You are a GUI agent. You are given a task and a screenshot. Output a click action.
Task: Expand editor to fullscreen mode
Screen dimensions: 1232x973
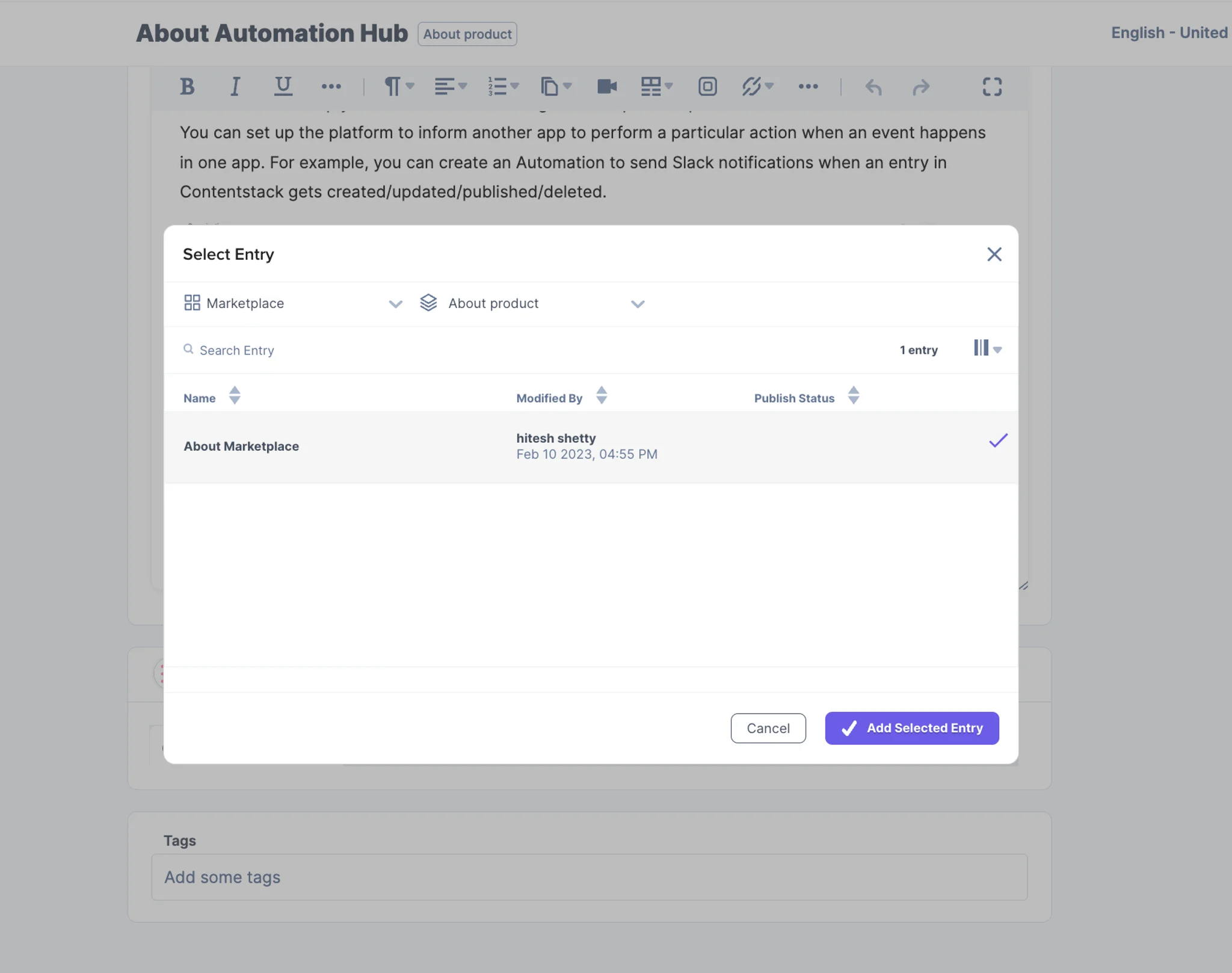click(x=992, y=87)
